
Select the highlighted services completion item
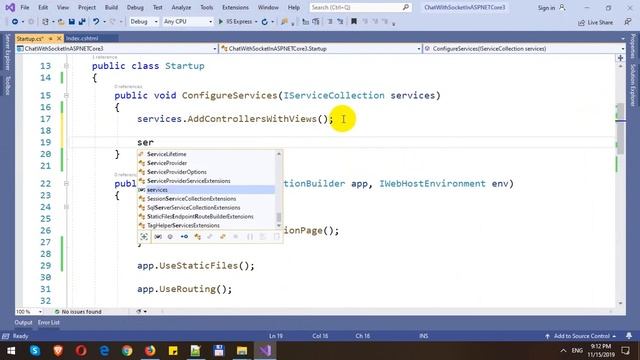(207, 190)
